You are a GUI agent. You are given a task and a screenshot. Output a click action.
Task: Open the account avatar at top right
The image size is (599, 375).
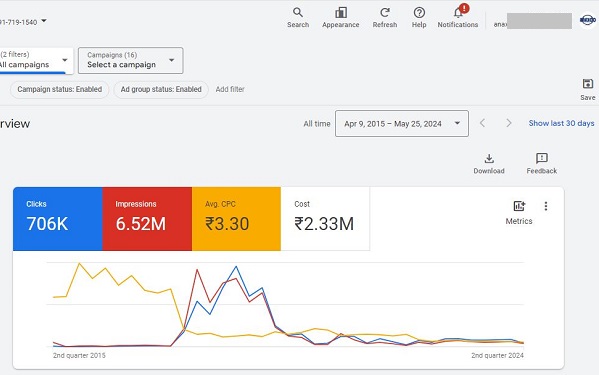pyautogui.click(x=588, y=20)
